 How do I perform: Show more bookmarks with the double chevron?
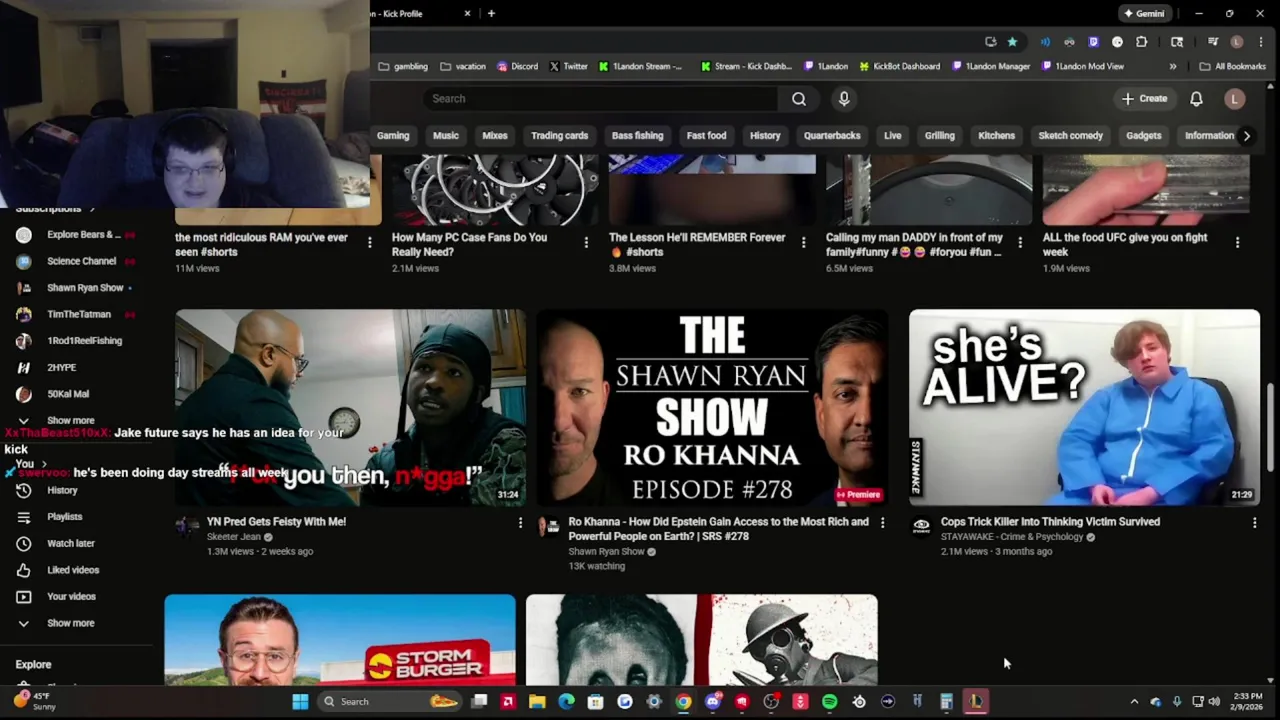pos(1173,67)
